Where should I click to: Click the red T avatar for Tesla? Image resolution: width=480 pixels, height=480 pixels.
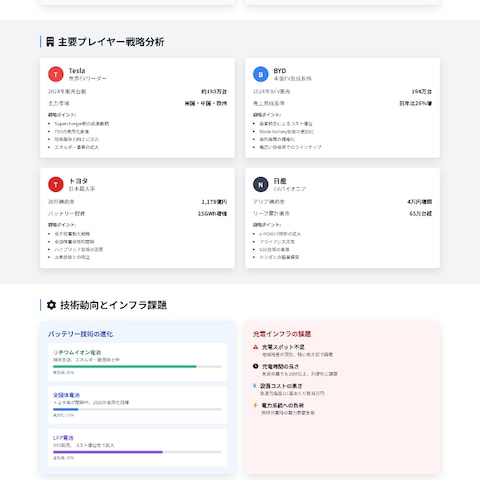click(56, 74)
